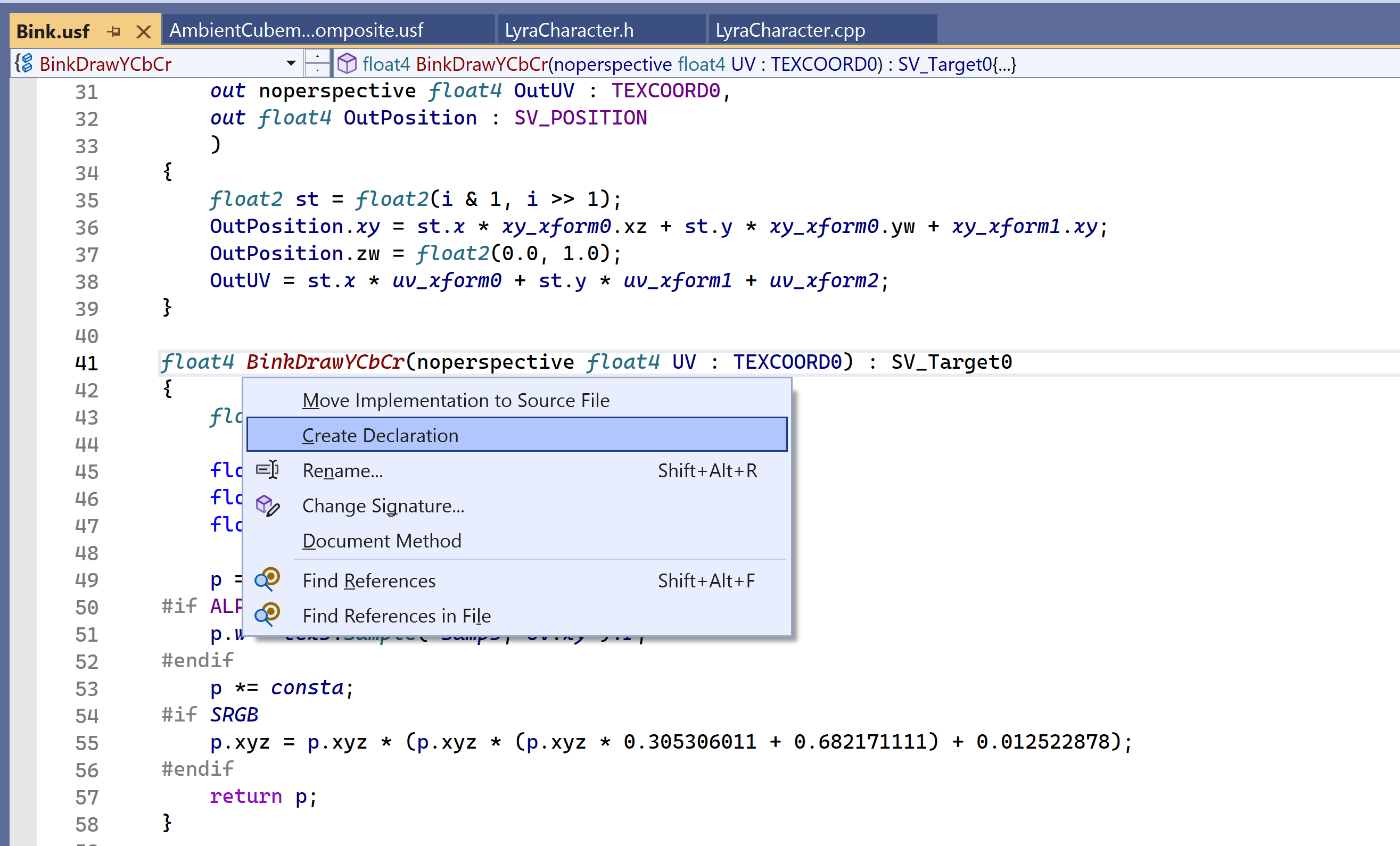
Task: Switch to the LyraCharacter.h tab
Action: pyautogui.click(x=569, y=30)
